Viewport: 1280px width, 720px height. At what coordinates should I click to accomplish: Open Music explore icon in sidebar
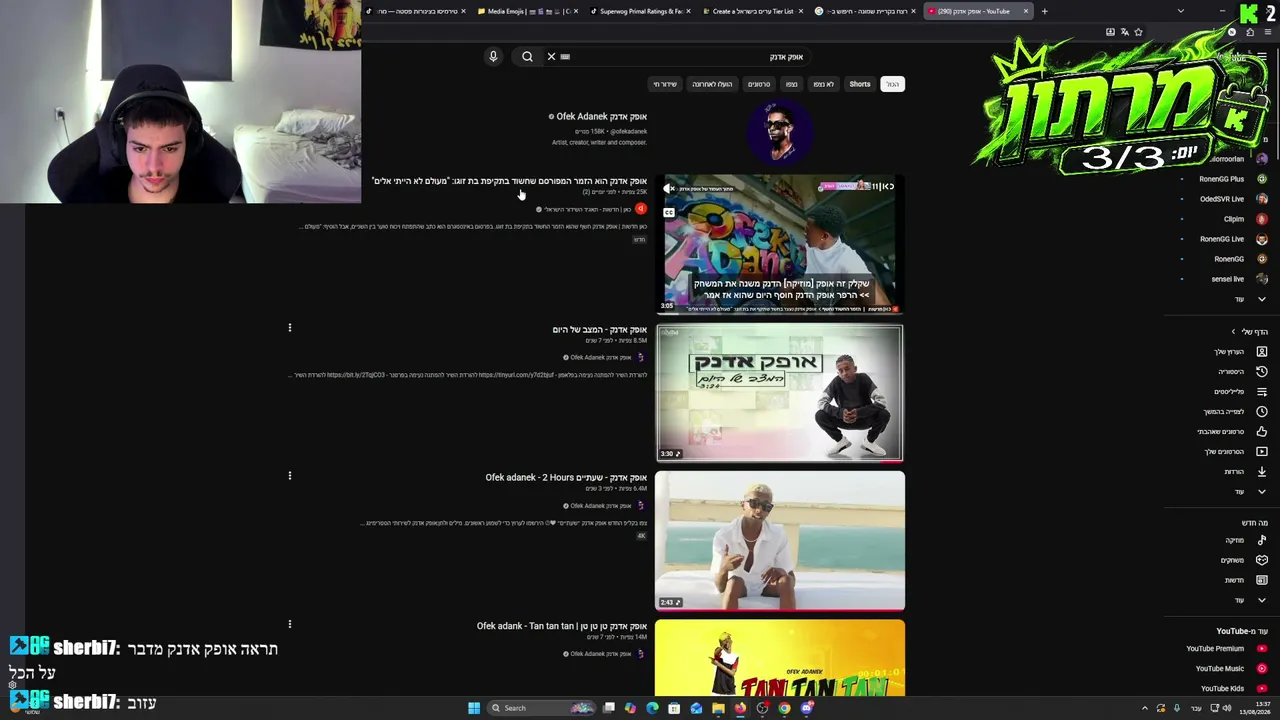coord(1262,540)
